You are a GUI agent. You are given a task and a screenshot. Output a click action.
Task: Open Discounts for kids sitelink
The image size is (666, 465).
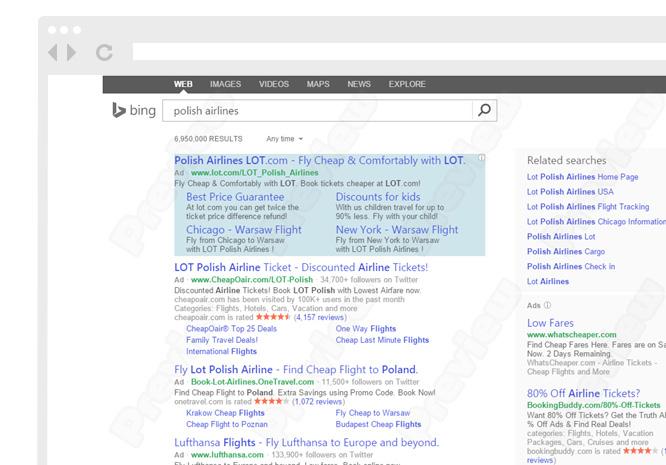(378, 197)
